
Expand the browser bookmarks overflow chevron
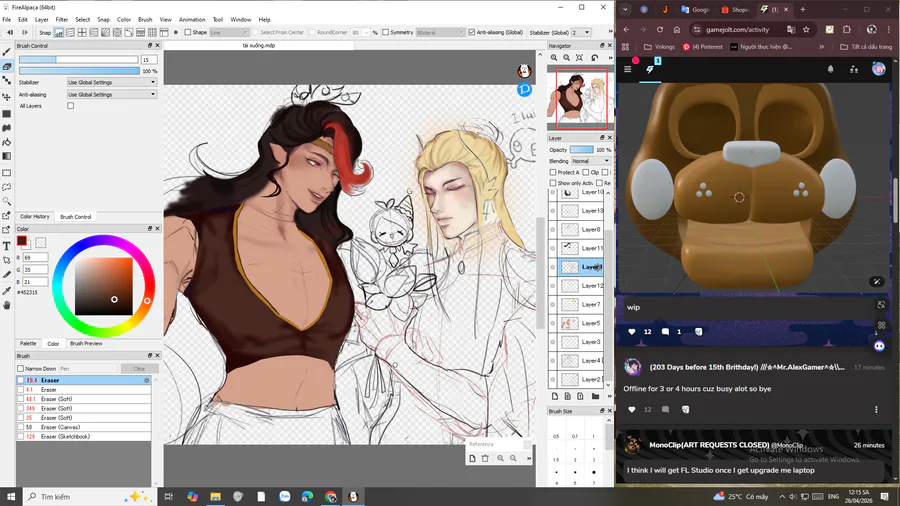pos(821,47)
